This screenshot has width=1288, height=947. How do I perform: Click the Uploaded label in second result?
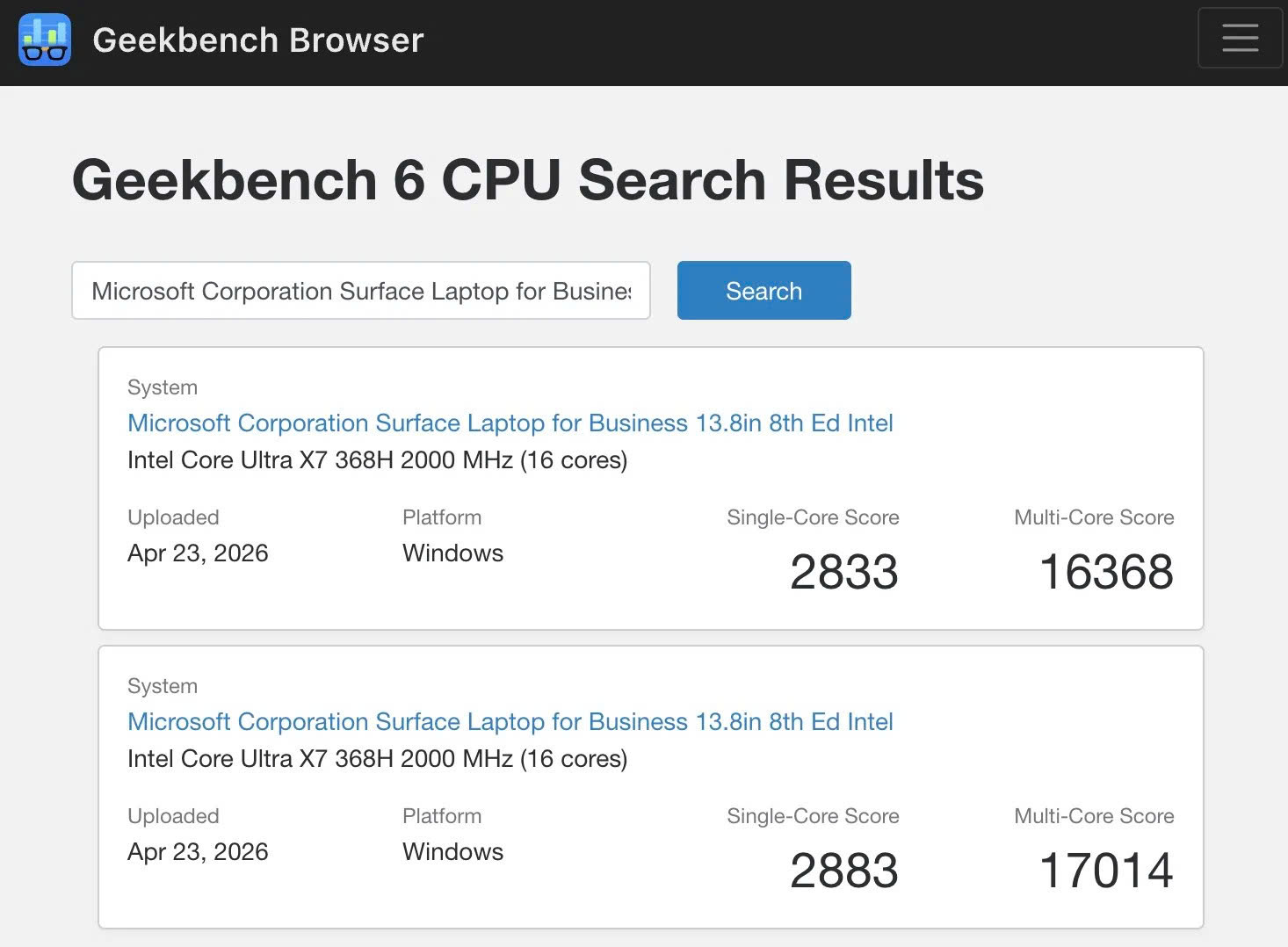click(x=173, y=815)
